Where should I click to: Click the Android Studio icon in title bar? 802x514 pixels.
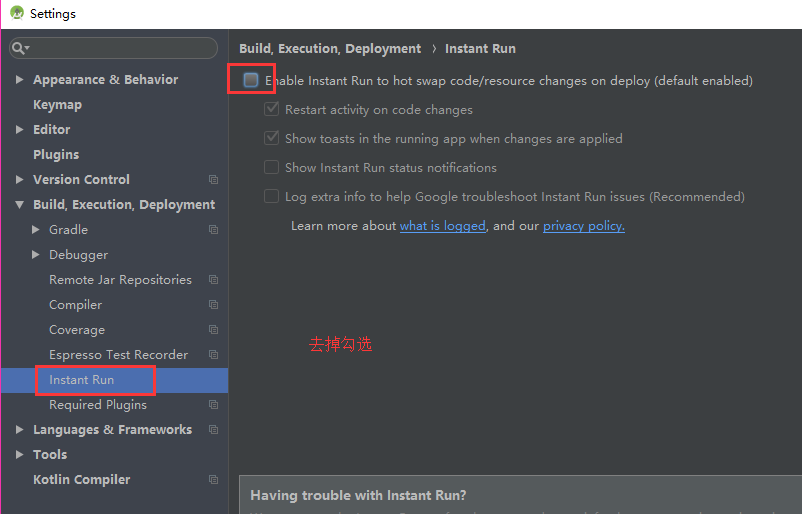[x=17, y=13]
